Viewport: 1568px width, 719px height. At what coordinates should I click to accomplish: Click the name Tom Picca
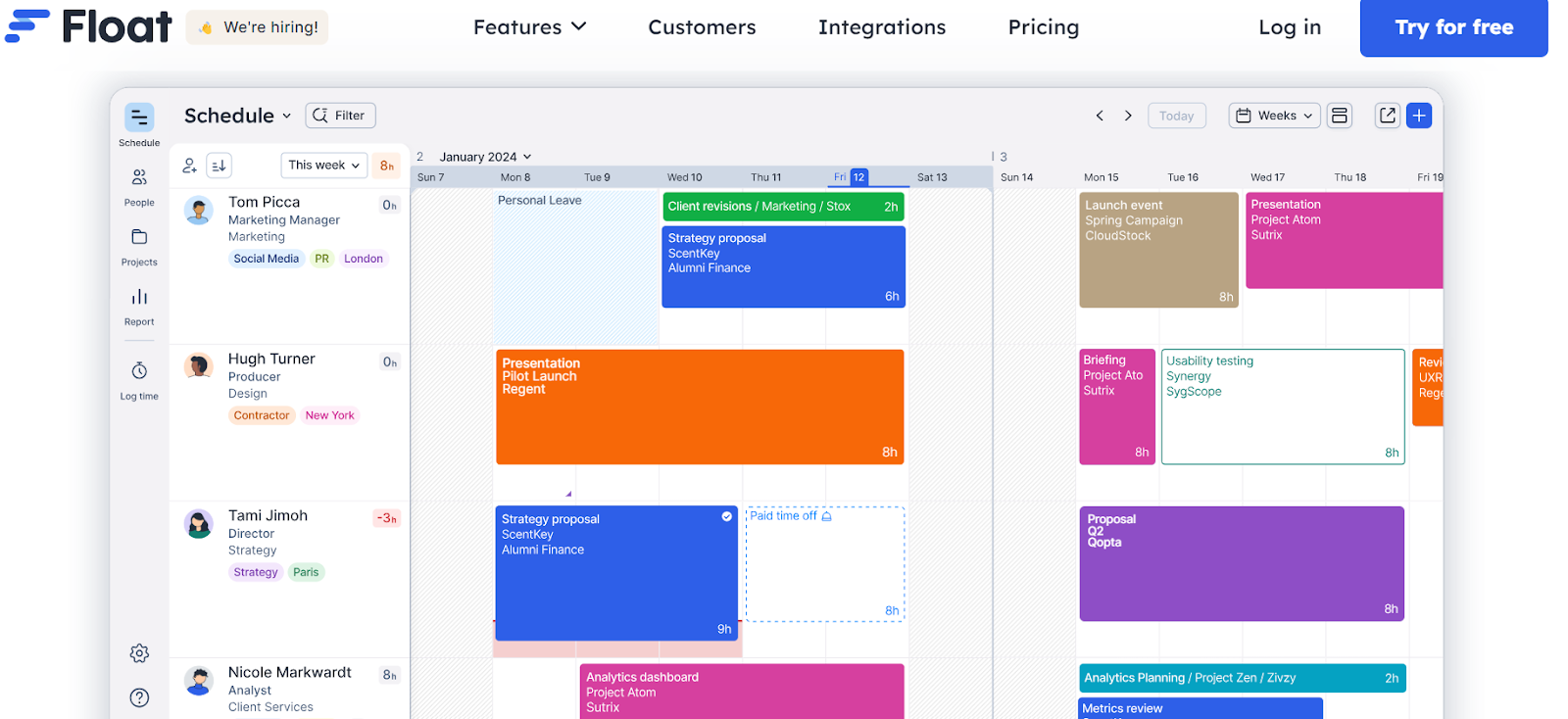(265, 202)
